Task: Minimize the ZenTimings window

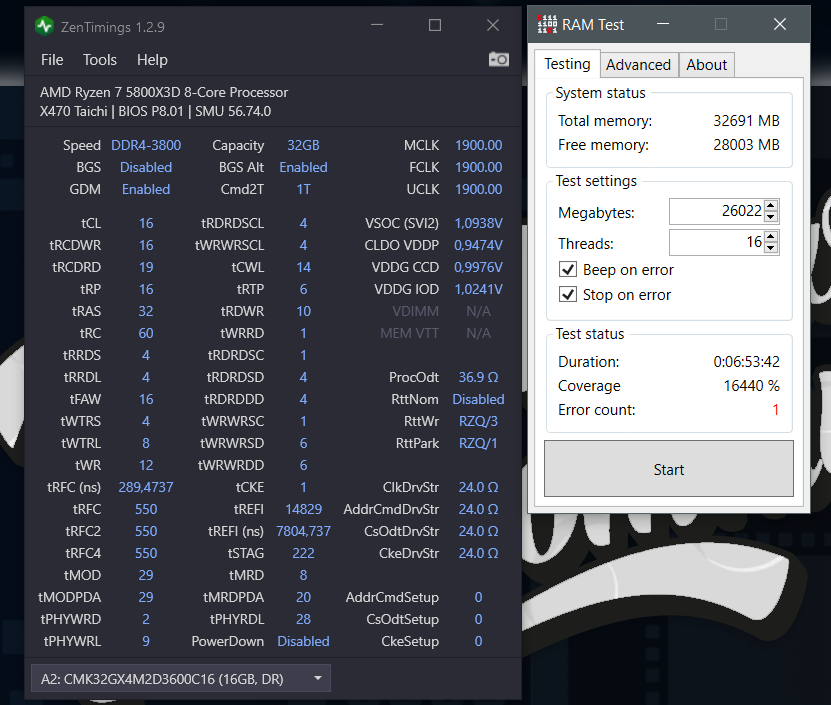Action: [377, 25]
